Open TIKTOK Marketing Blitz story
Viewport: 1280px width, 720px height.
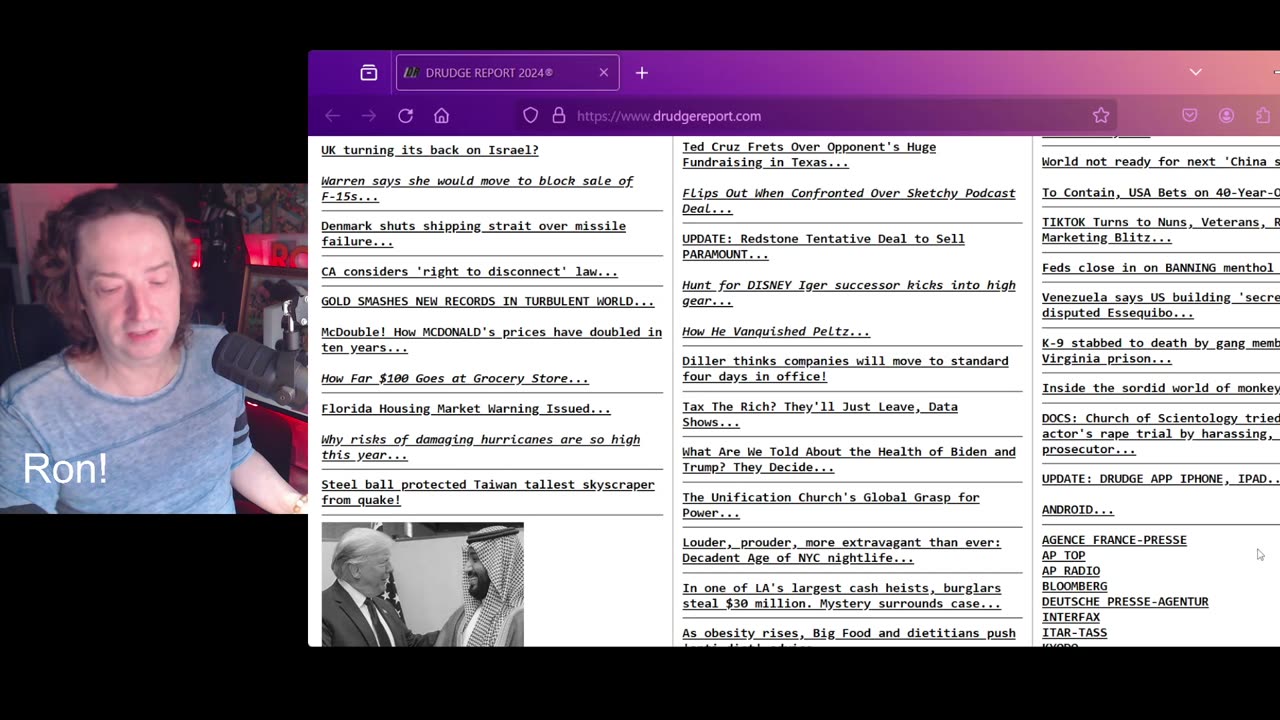1160,230
